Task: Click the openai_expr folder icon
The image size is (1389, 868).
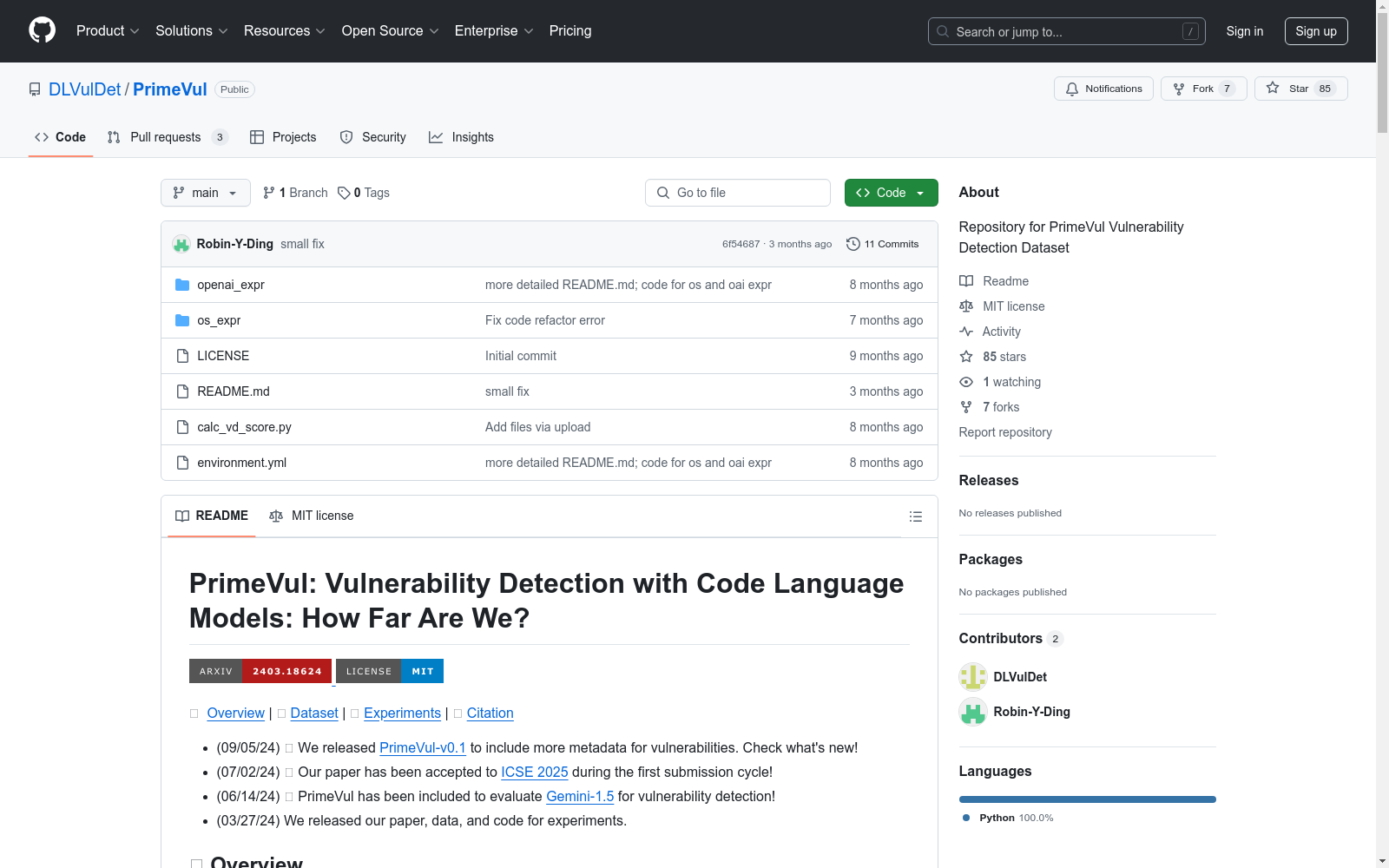Action: click(182, 285)
